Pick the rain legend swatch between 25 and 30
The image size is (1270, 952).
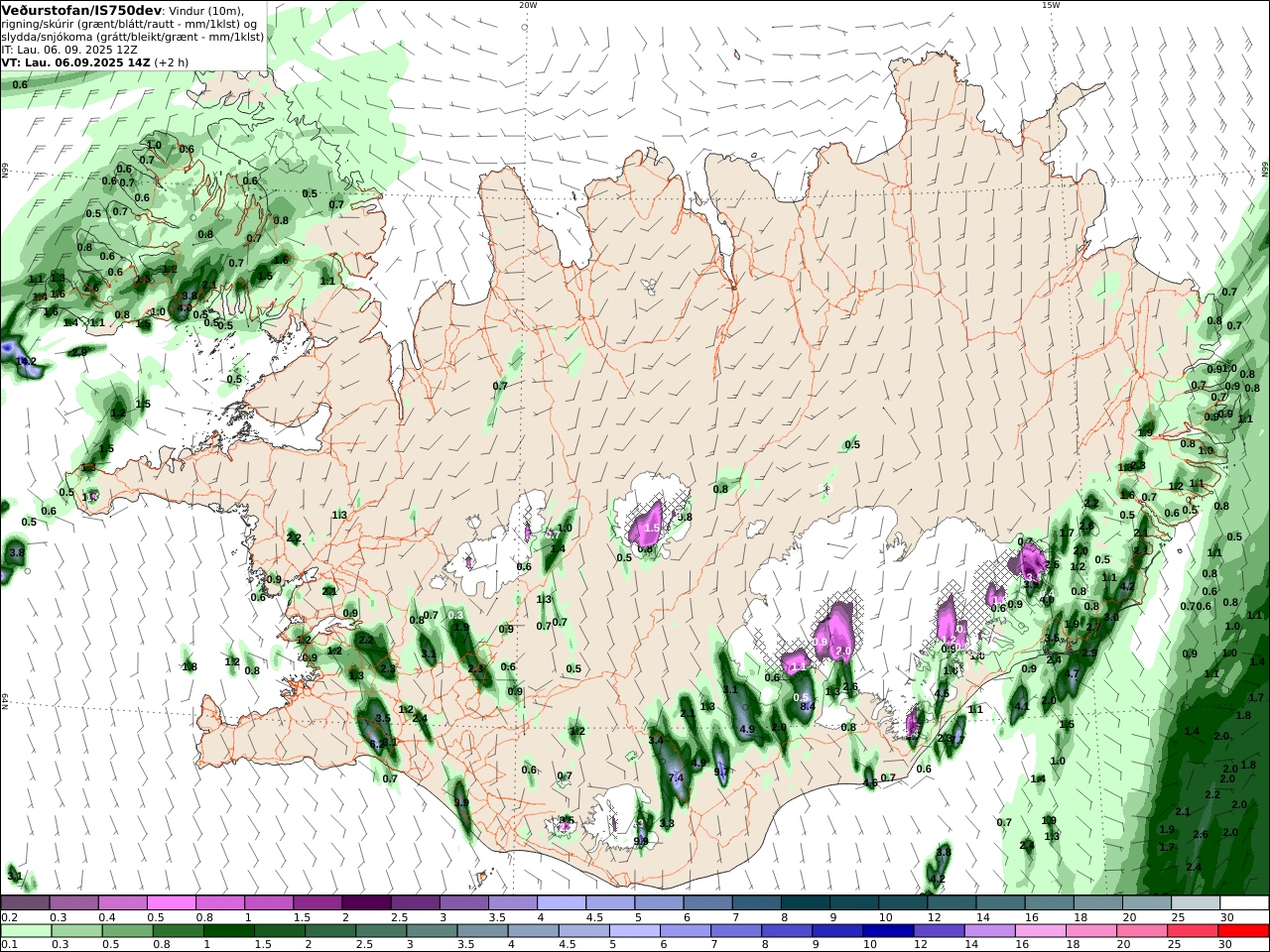[x=1194, y=931]
